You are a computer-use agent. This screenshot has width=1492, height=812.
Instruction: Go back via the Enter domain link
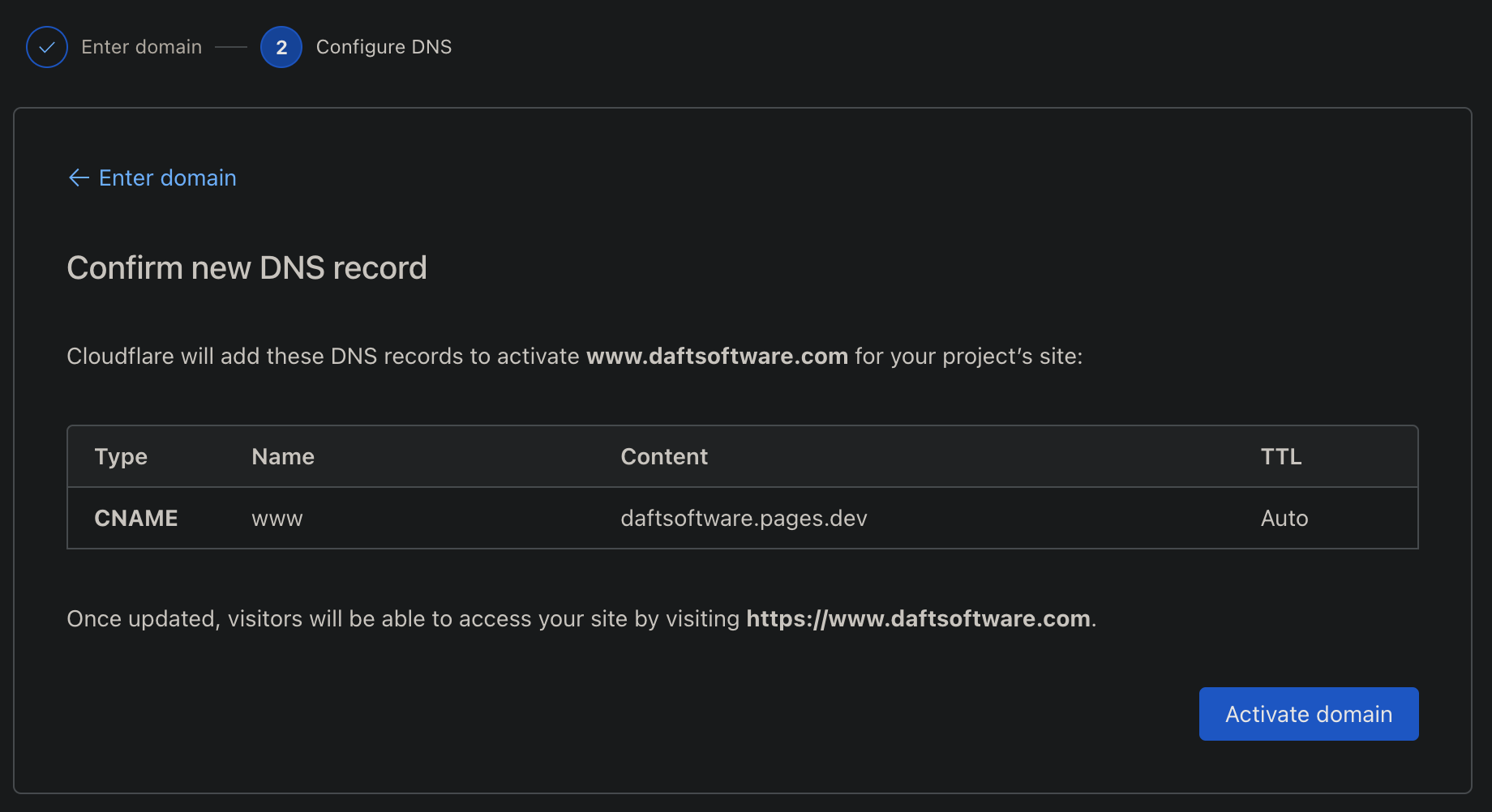coord(167,177)
